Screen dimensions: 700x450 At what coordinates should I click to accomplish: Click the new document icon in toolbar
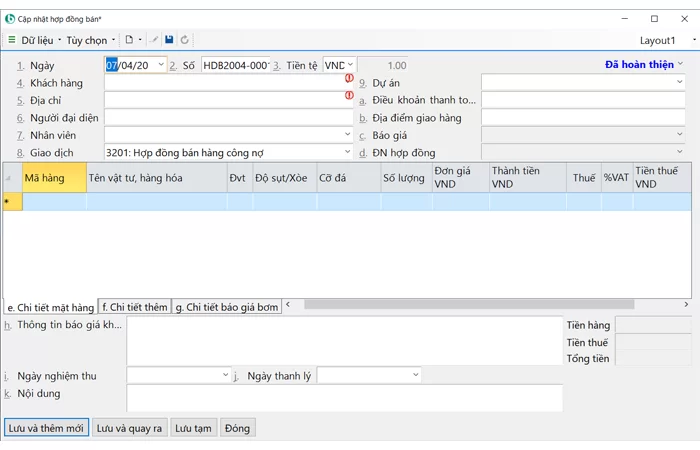pos(128,40)
